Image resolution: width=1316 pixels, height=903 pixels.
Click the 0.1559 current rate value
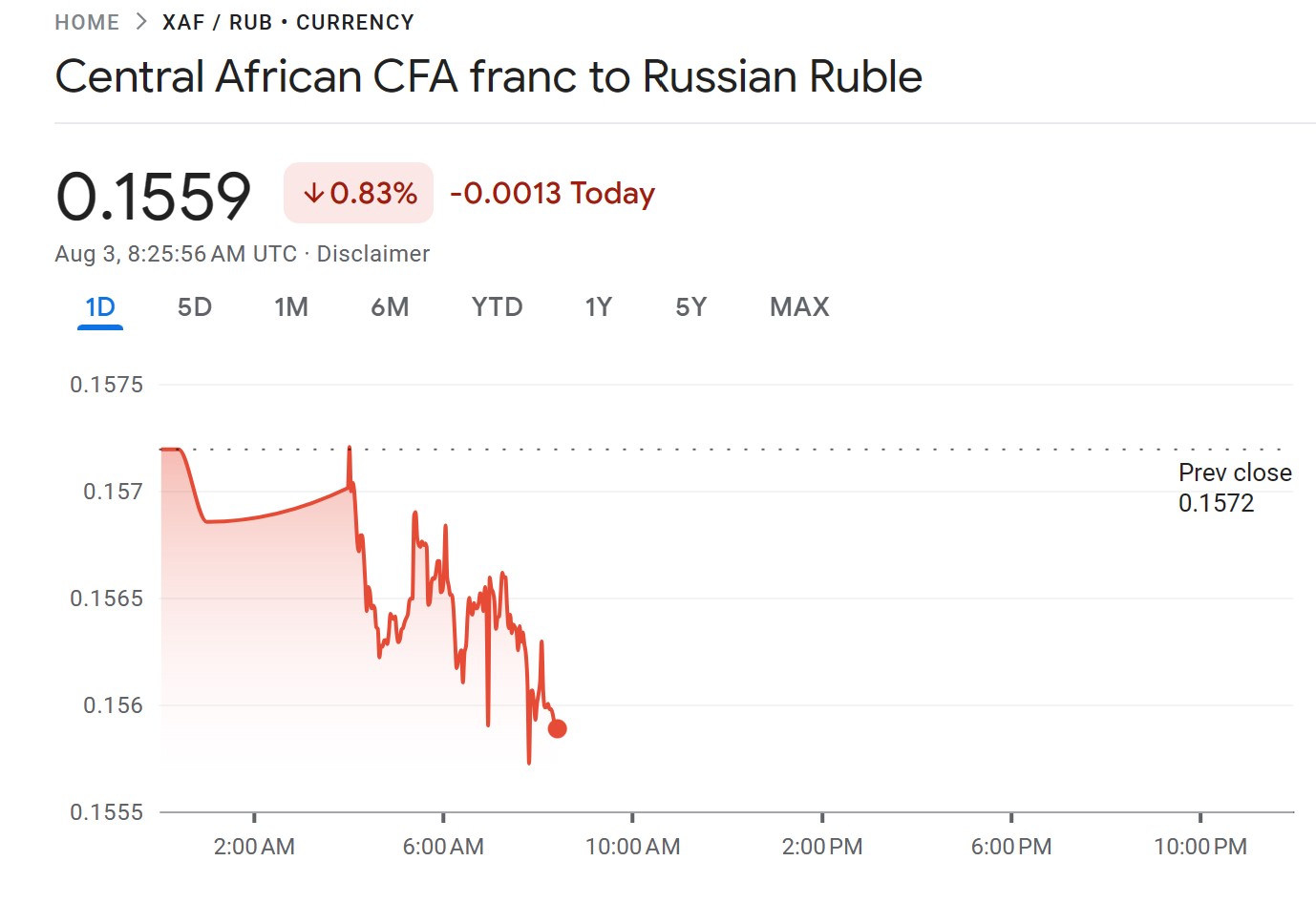click(x=154, y=197)
